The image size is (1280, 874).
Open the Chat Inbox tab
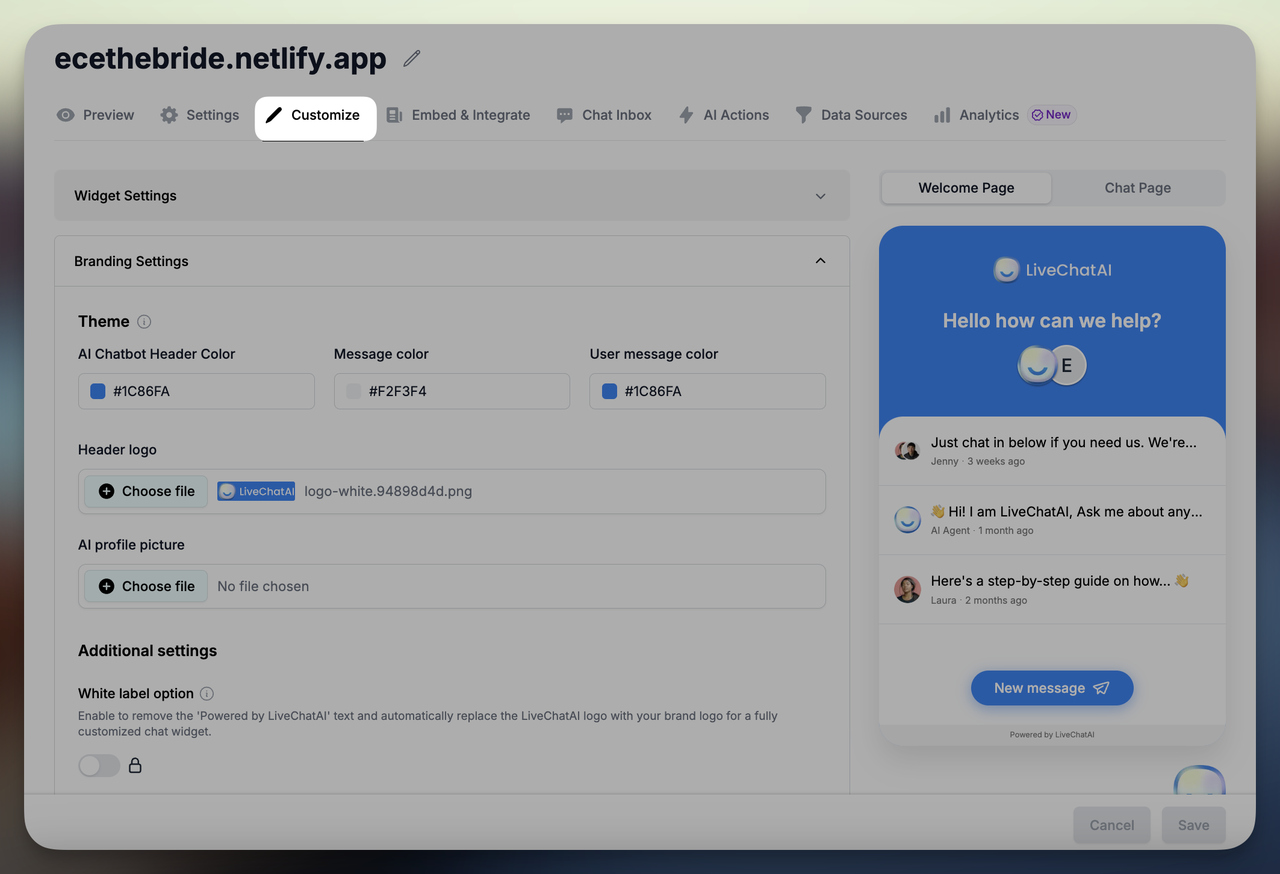[x=604, y=115]
